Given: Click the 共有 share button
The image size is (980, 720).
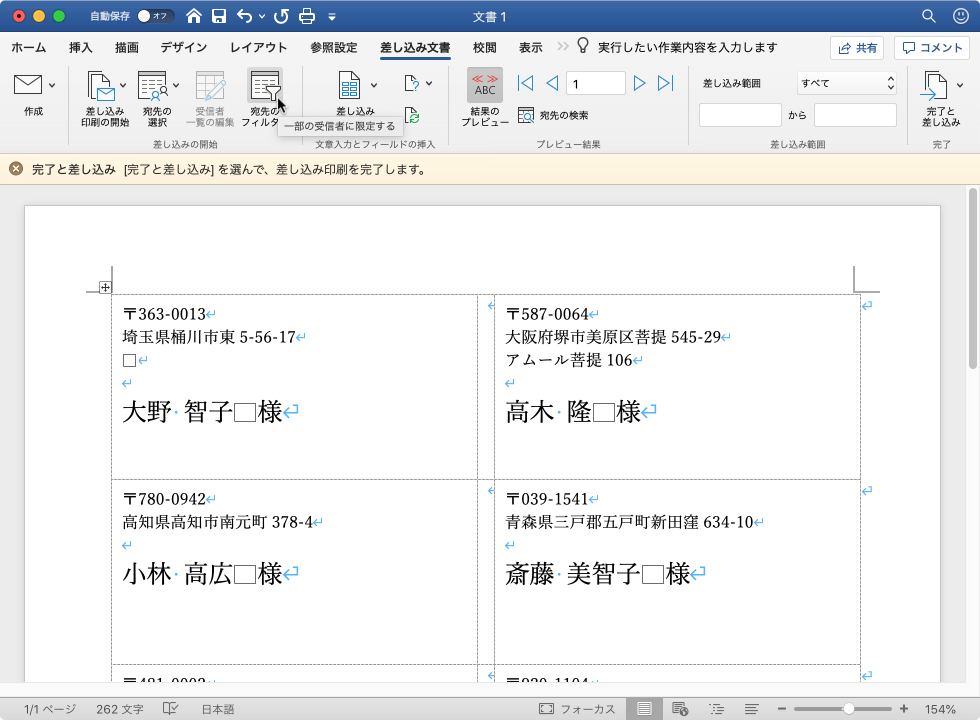Looking at the screenshot, I should [857, 48].
